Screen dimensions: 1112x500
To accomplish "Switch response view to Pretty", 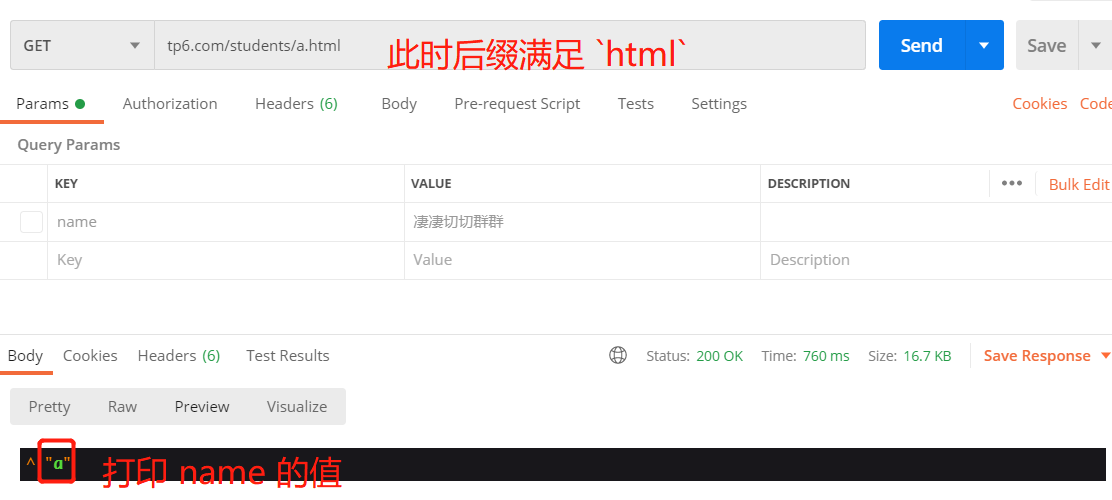I will [50, 406].
